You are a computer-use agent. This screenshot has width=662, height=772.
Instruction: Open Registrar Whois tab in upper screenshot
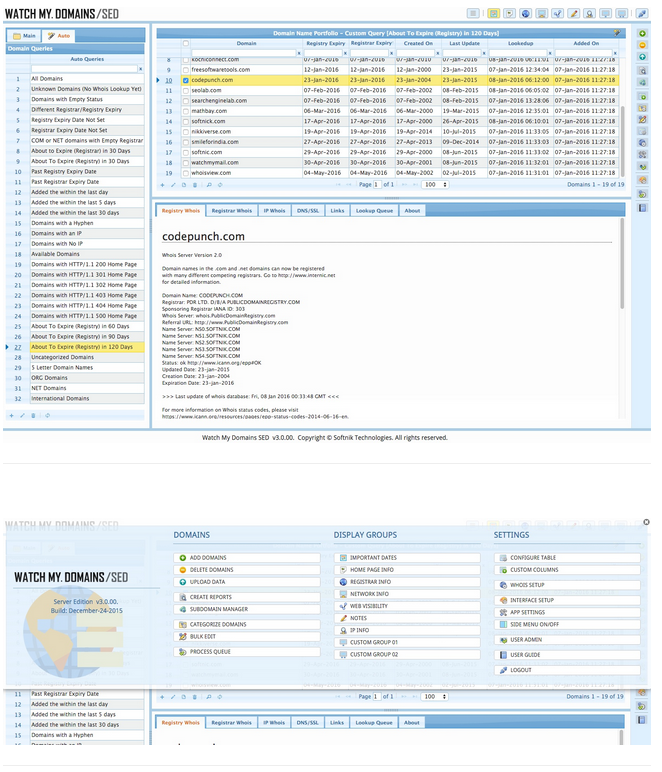[231, 211]
